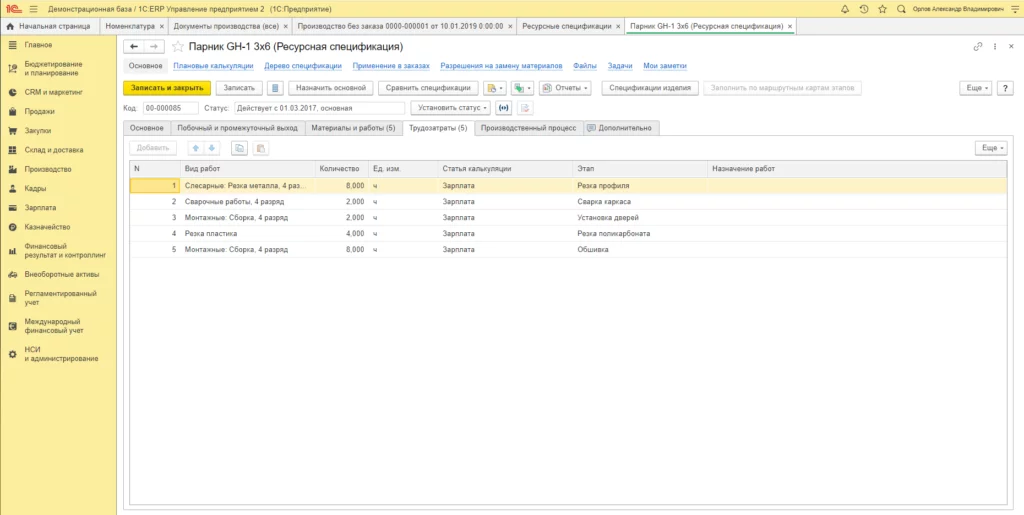The height and width of the screenshot is (515, 1024).
Task: Open the history clock icon
Action: click(864, 8)
